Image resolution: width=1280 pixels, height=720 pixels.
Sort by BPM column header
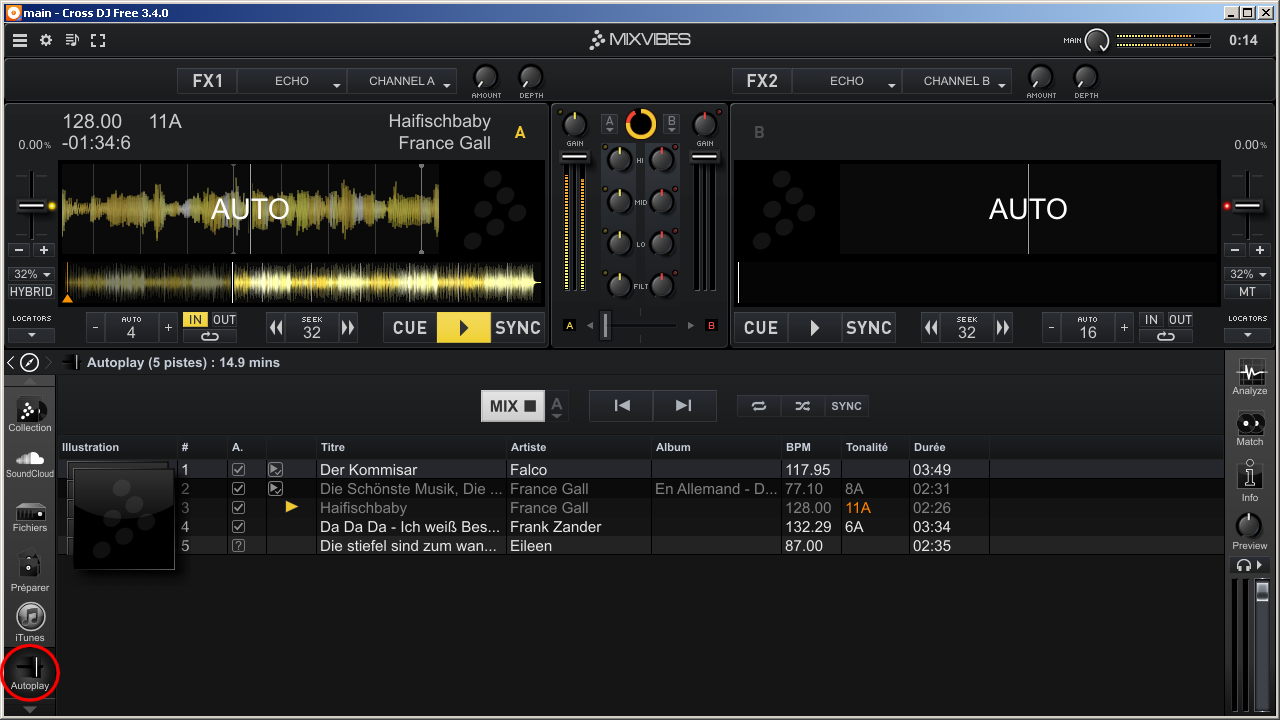(x=811, y=447)
